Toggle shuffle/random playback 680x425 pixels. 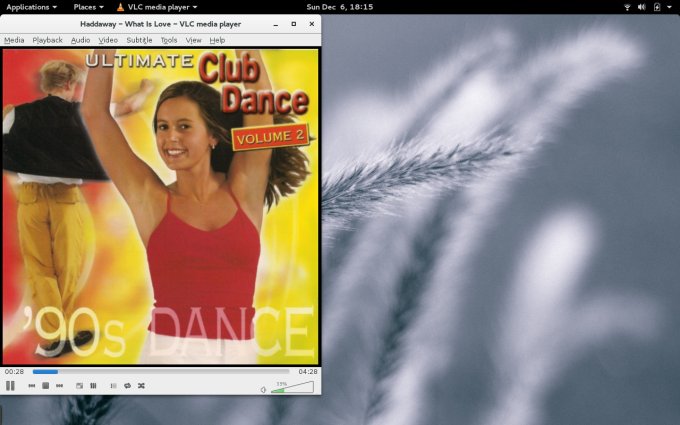point(141,386)
